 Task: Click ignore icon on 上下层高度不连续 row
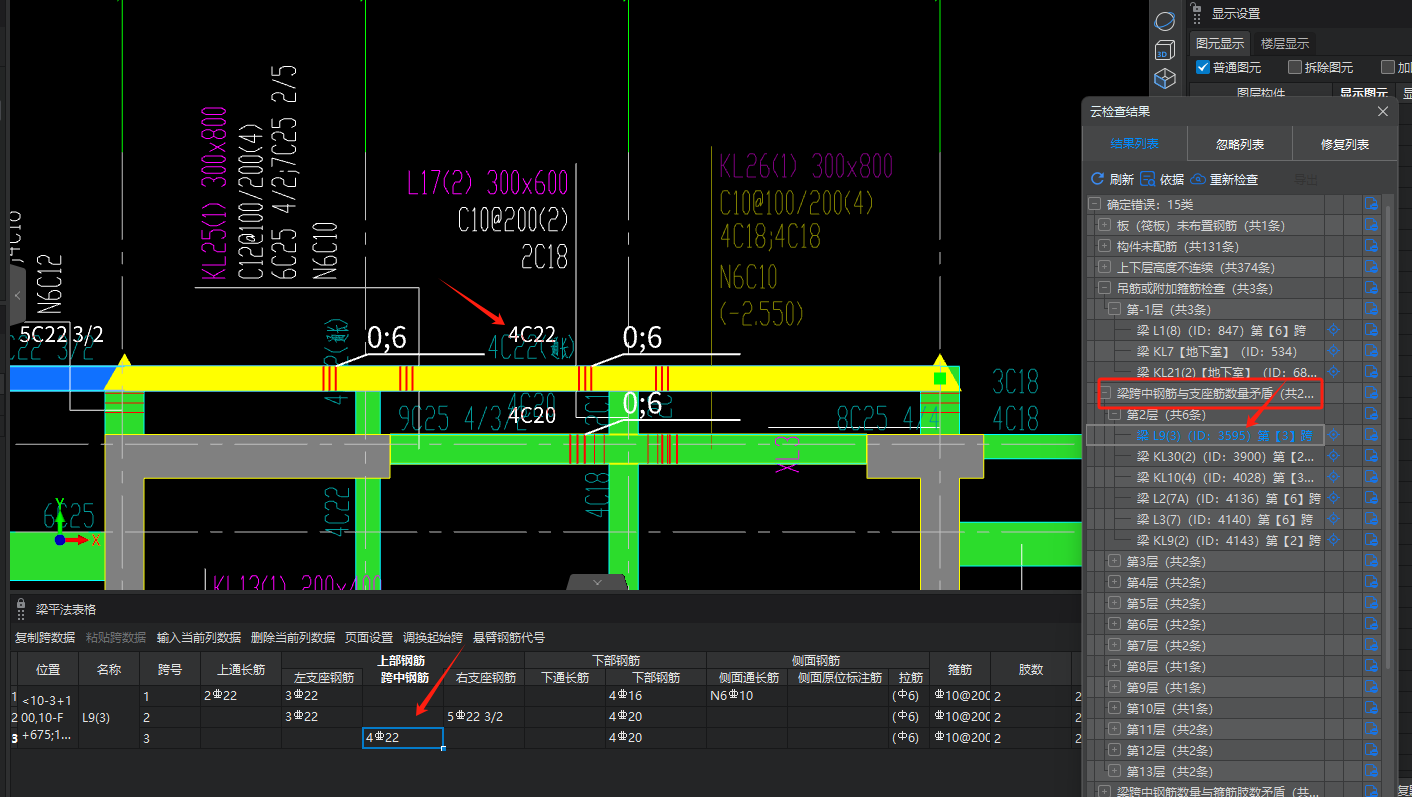(1372, 267)
